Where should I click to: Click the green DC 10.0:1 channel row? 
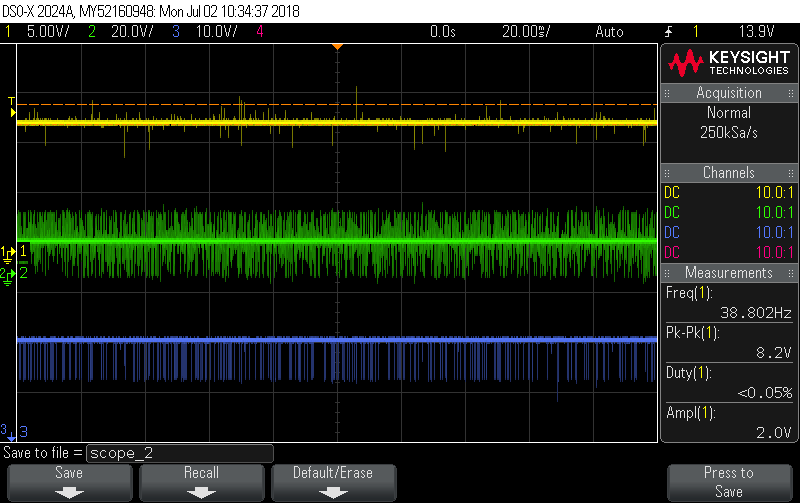729,213
